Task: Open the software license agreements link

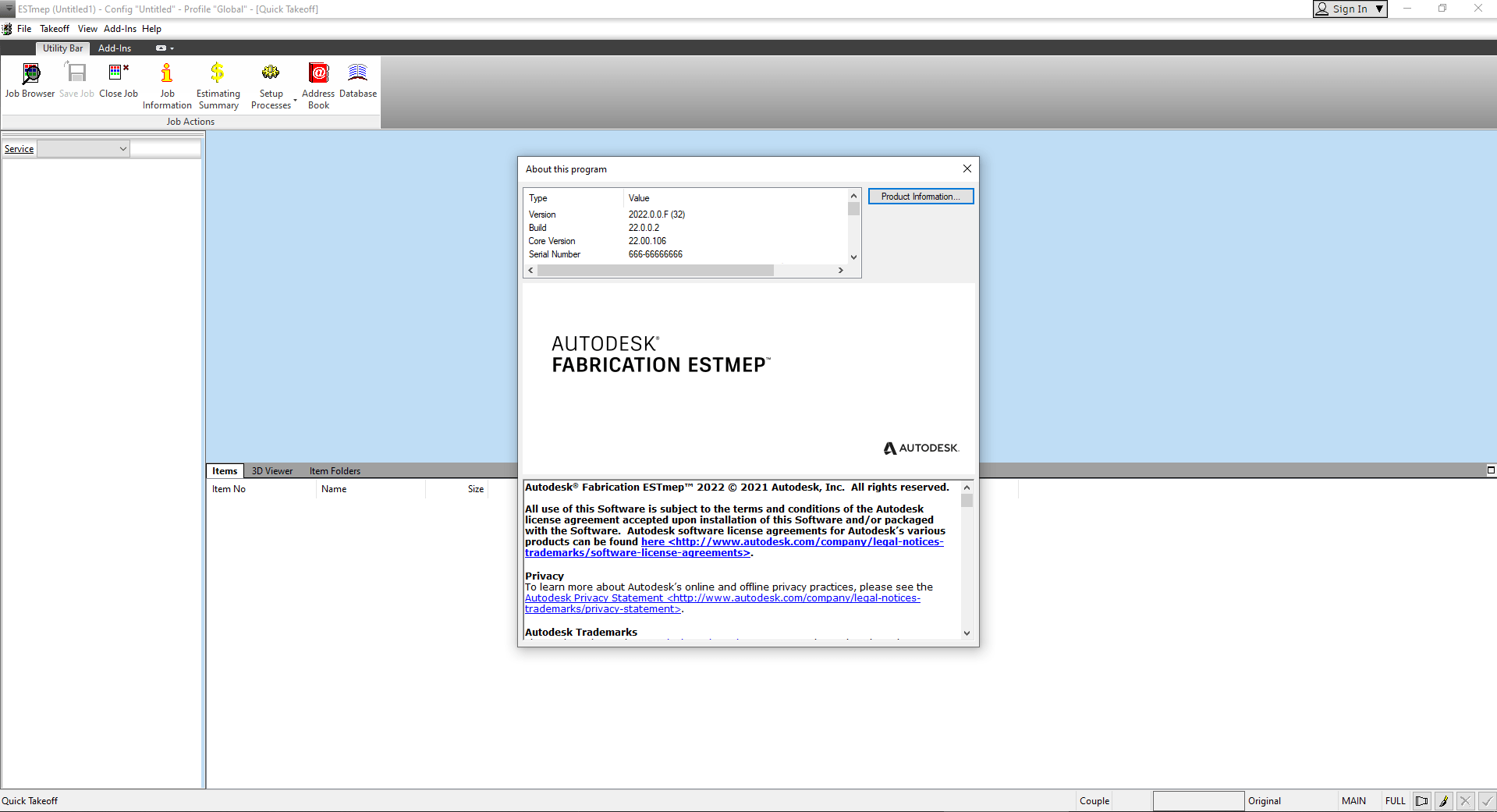Action: tap(733, 548)
